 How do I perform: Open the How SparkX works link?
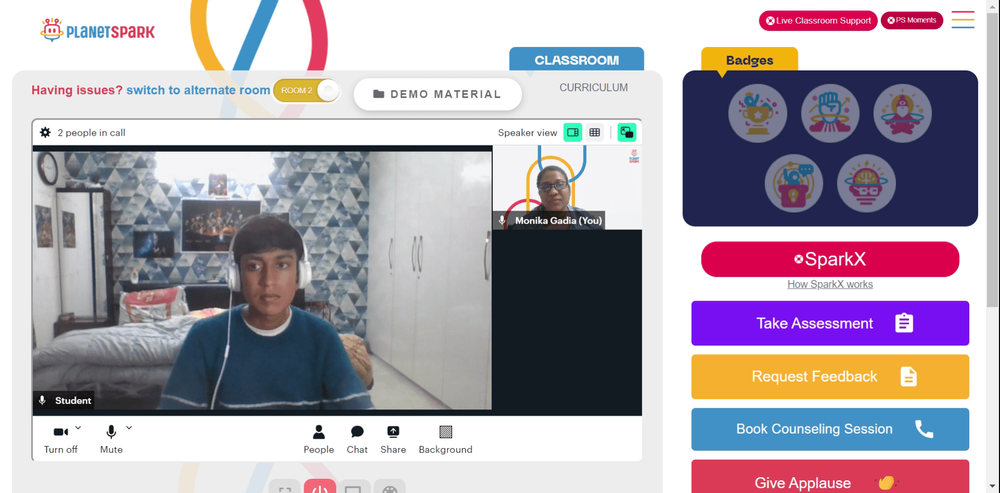click(830, 284)
